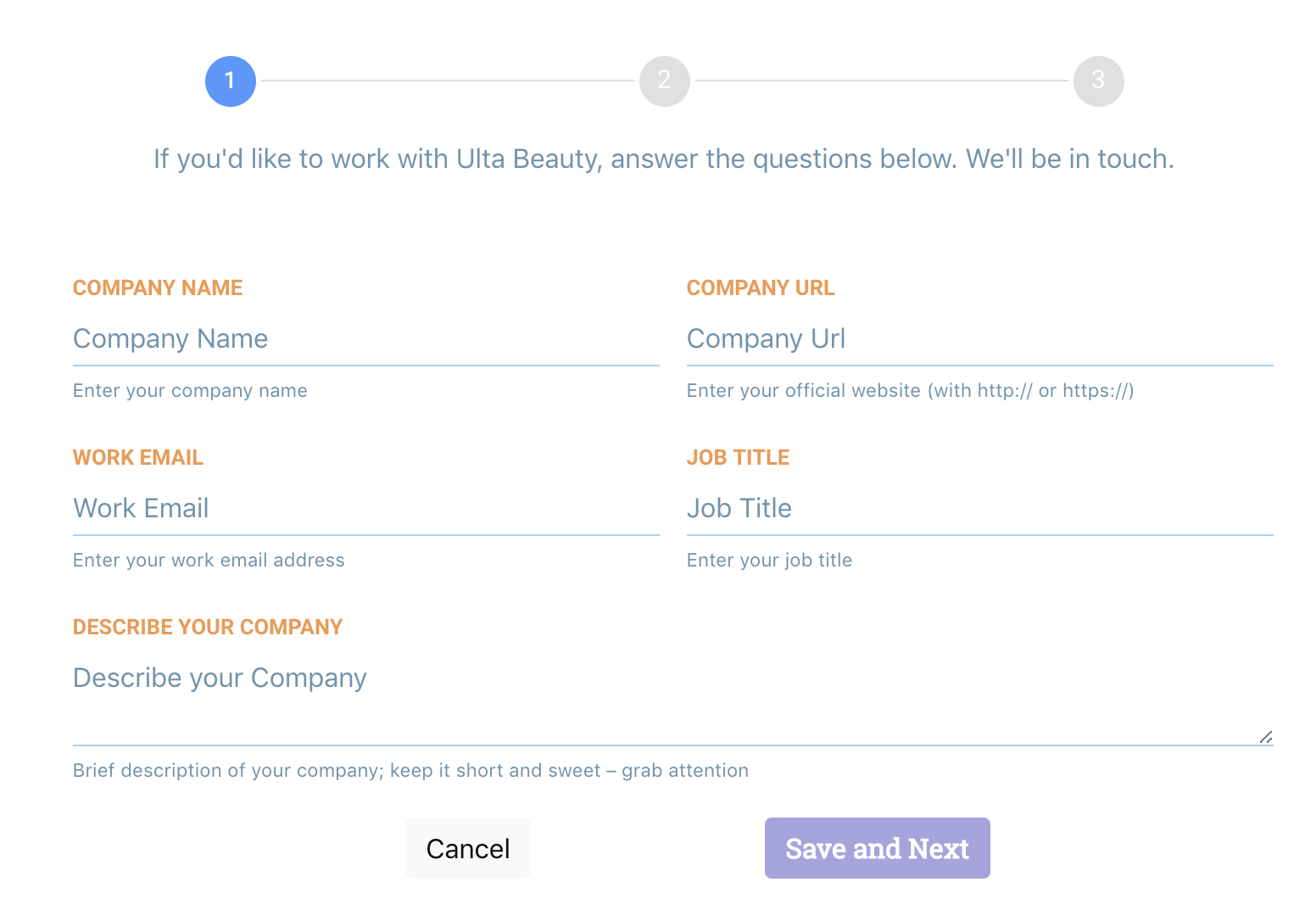Click the Save and Next button

(x=877, y=848)
